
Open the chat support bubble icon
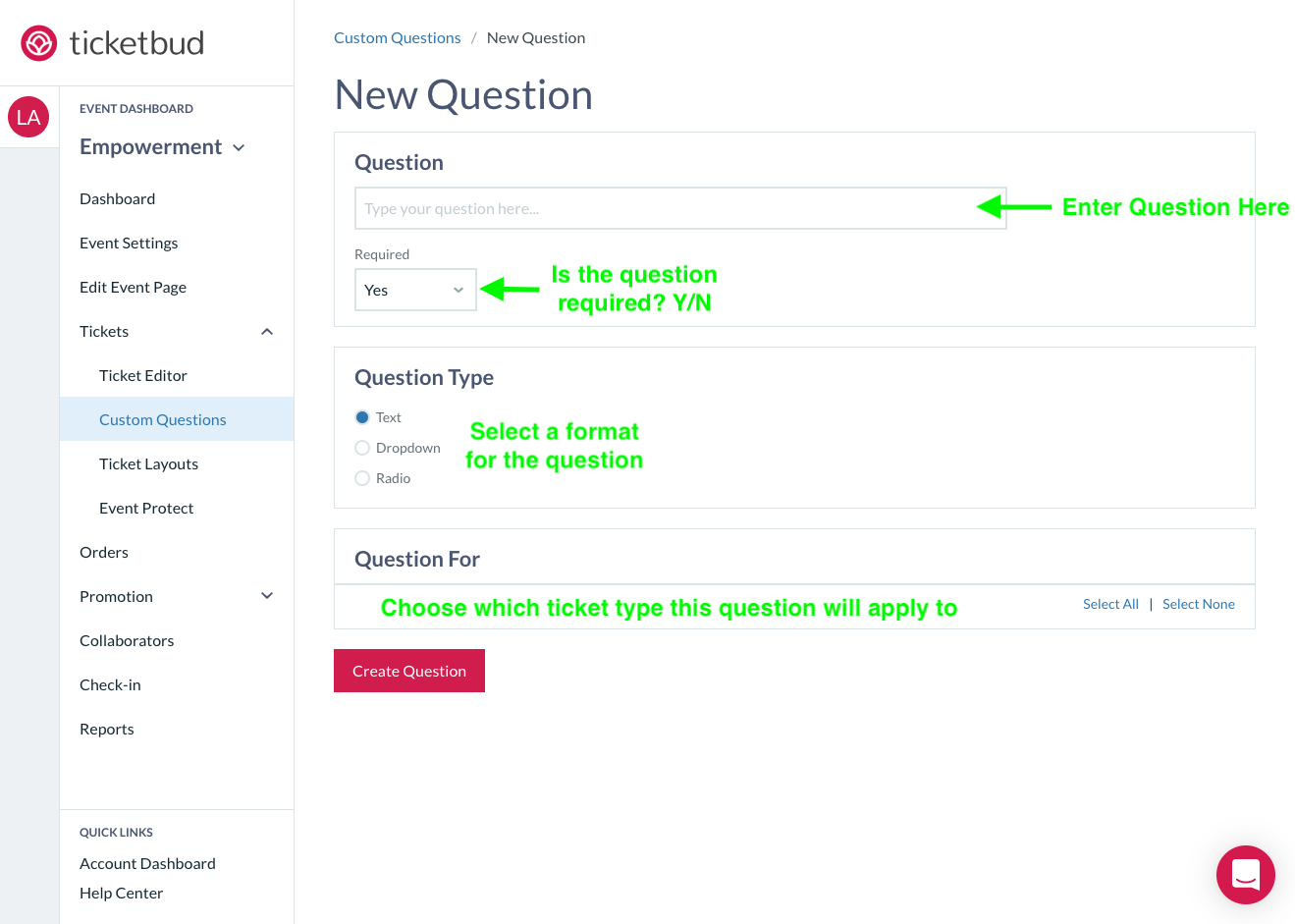click(x=1245, y=874)
